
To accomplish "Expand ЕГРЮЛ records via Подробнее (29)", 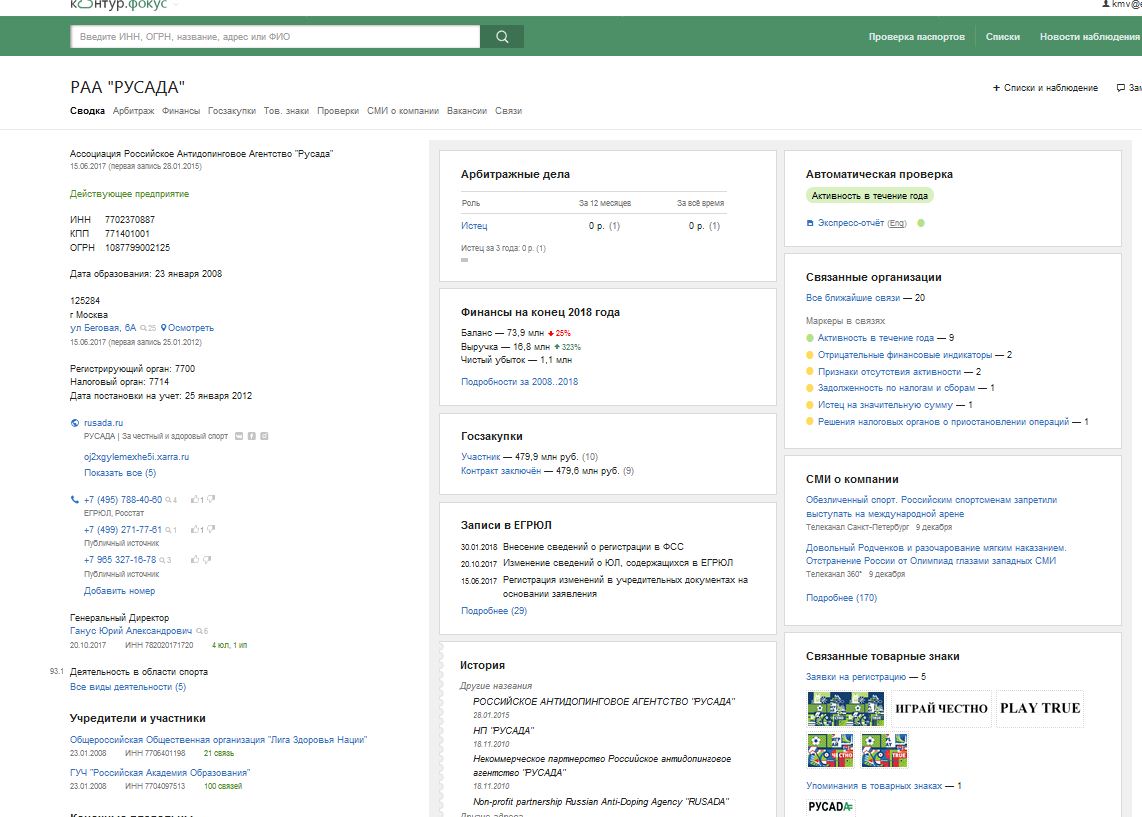I will coord(494,611).
